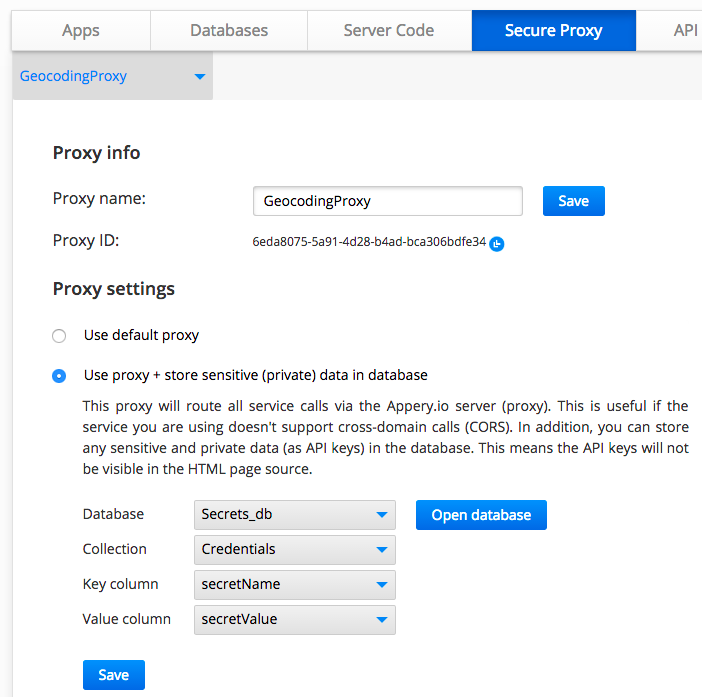The image size is (702, 697).
Task: Open the Server Code tab
Action: click(388, 30)
